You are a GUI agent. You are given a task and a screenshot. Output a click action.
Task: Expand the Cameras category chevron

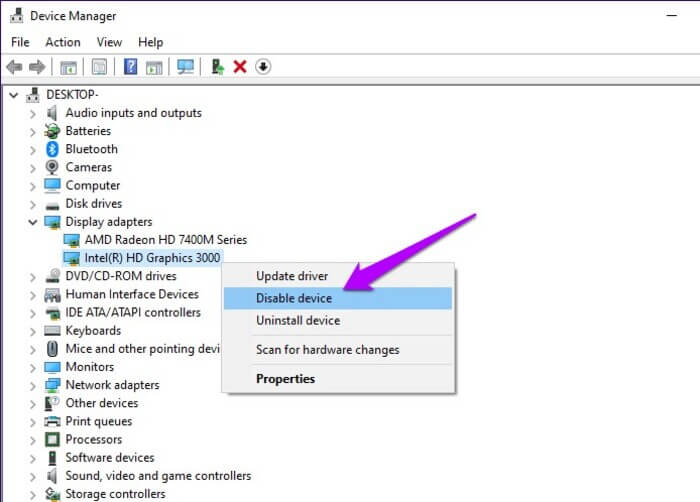tap(33, 168)
